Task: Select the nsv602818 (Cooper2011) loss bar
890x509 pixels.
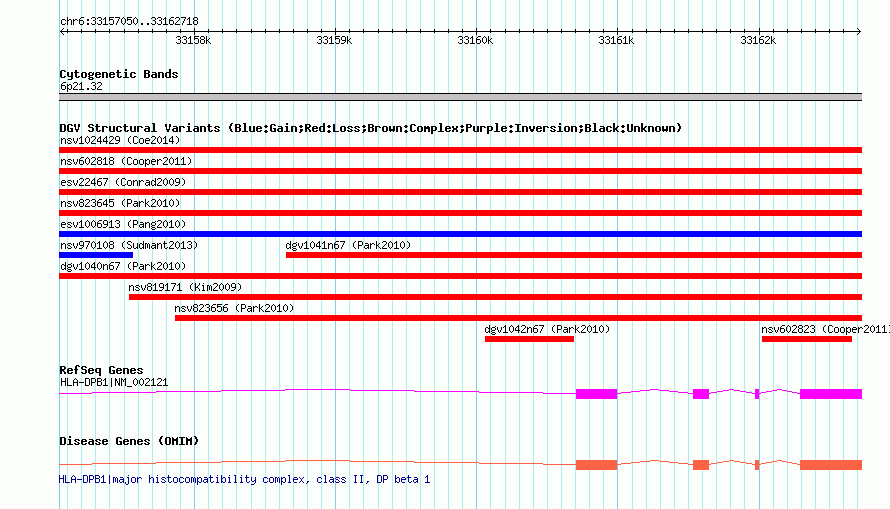Action: click(x=460, y=171)
